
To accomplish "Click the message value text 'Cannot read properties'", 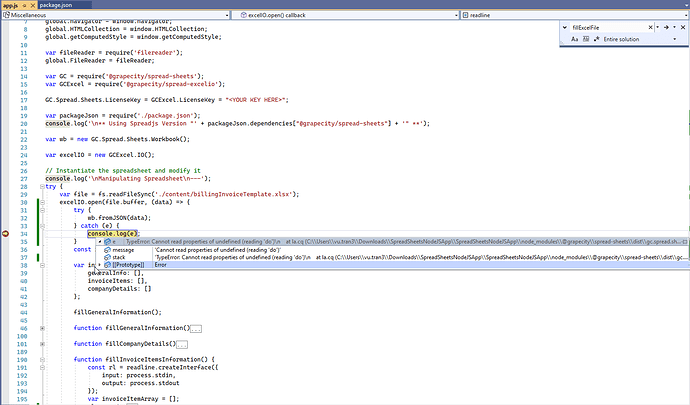I will [x=218, y=250].
